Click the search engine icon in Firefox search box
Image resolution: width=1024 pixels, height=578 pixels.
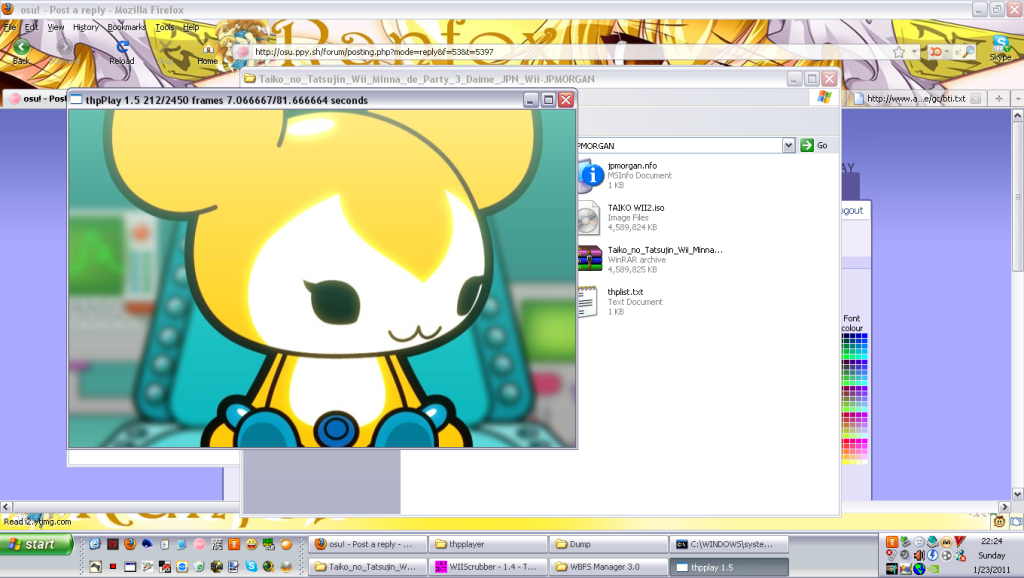click(935, 52)
